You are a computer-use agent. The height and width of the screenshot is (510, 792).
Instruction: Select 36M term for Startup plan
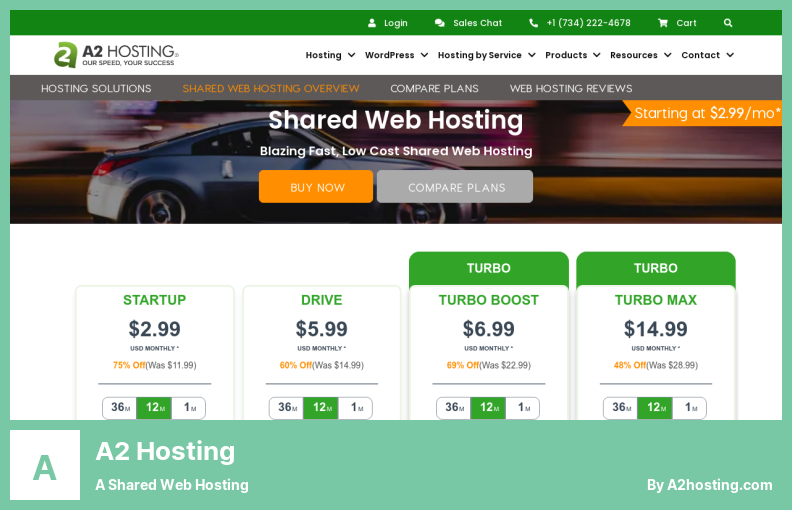pos(120,407)
